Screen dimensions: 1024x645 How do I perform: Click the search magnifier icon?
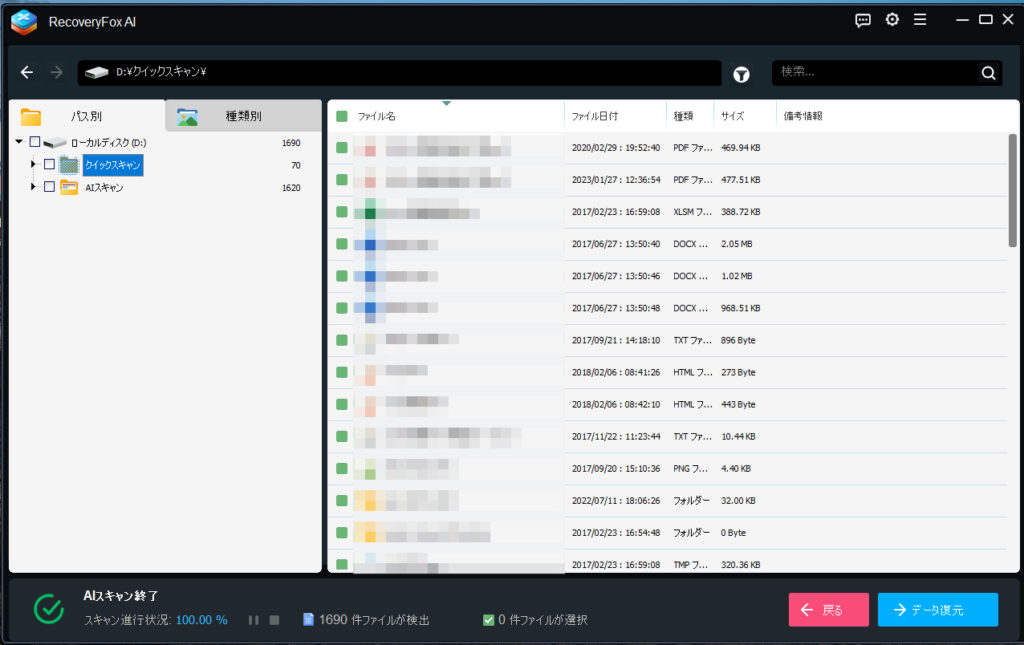coord(988,73)
